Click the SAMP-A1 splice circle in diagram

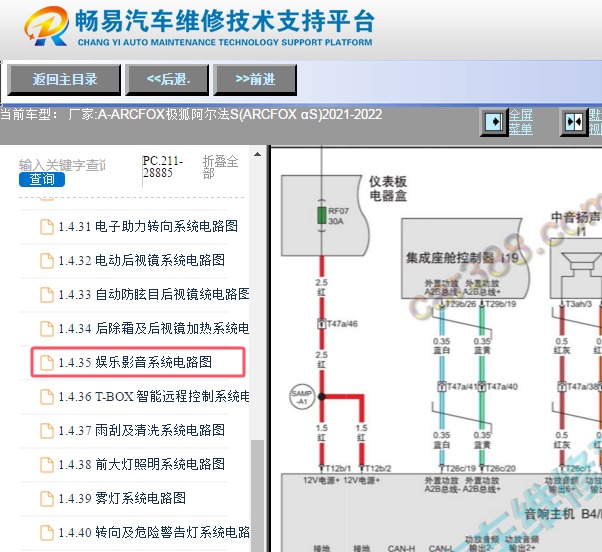click(x=302, y=397)
